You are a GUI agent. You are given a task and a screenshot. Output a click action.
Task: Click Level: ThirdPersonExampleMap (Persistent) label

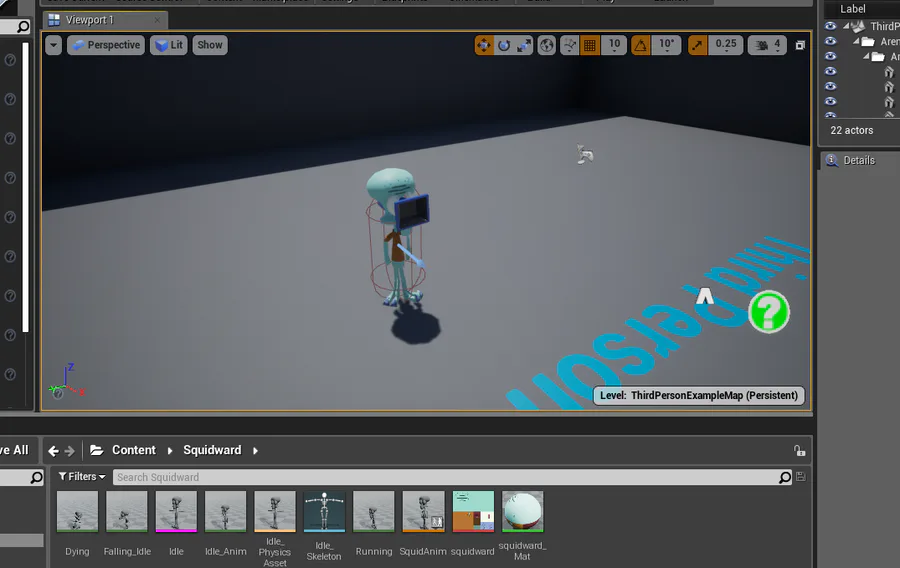[699, 395]
